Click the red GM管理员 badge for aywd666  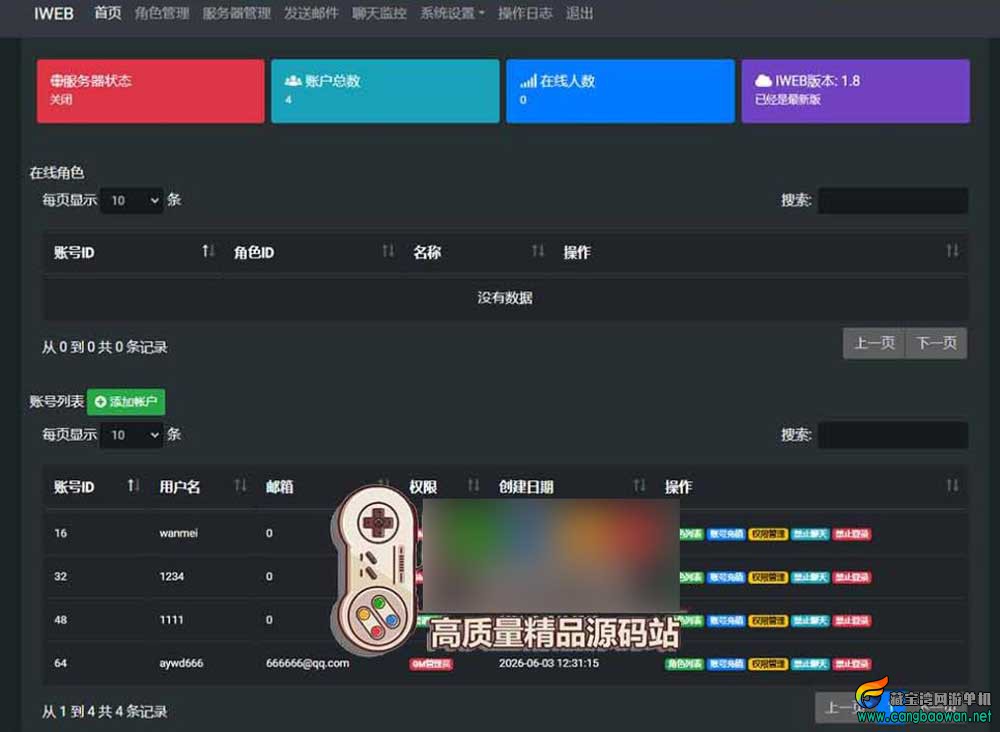point(431,664)
